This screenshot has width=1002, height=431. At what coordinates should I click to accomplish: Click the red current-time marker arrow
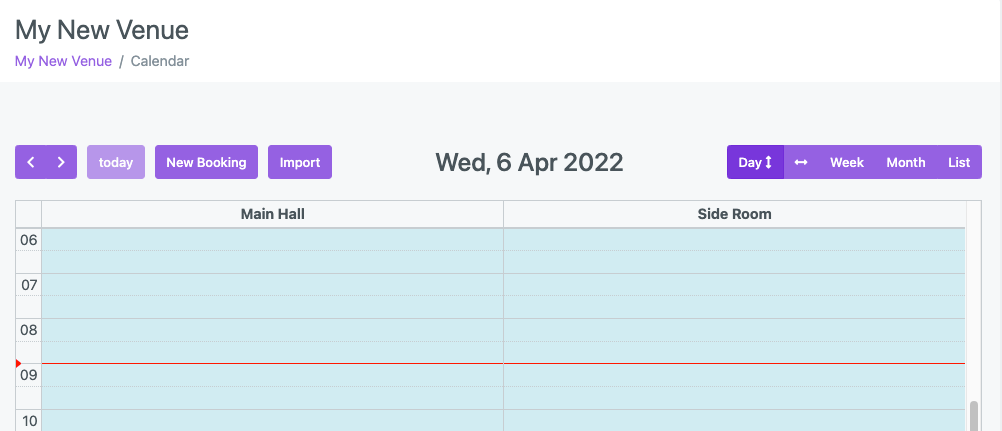point(18,363)
